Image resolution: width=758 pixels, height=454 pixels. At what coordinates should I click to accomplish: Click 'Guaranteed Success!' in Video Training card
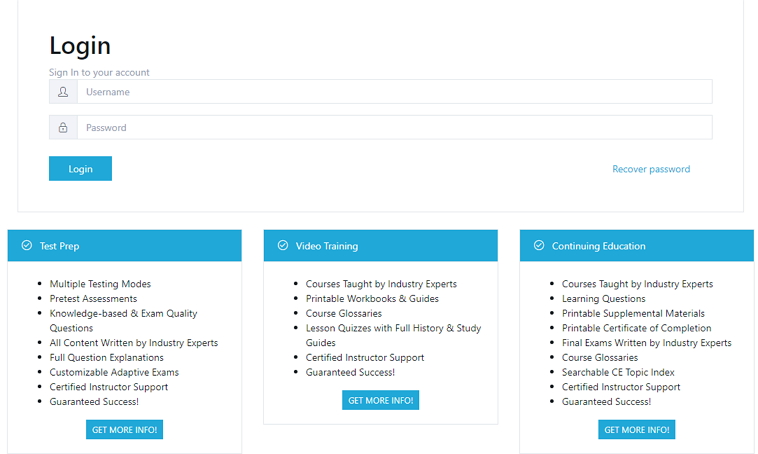click(350, 372)
